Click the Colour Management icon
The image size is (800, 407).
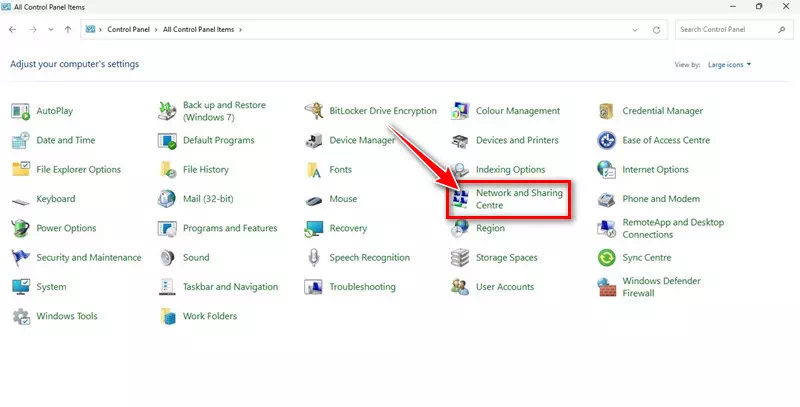pyautogui.click(x=460, y=111)
